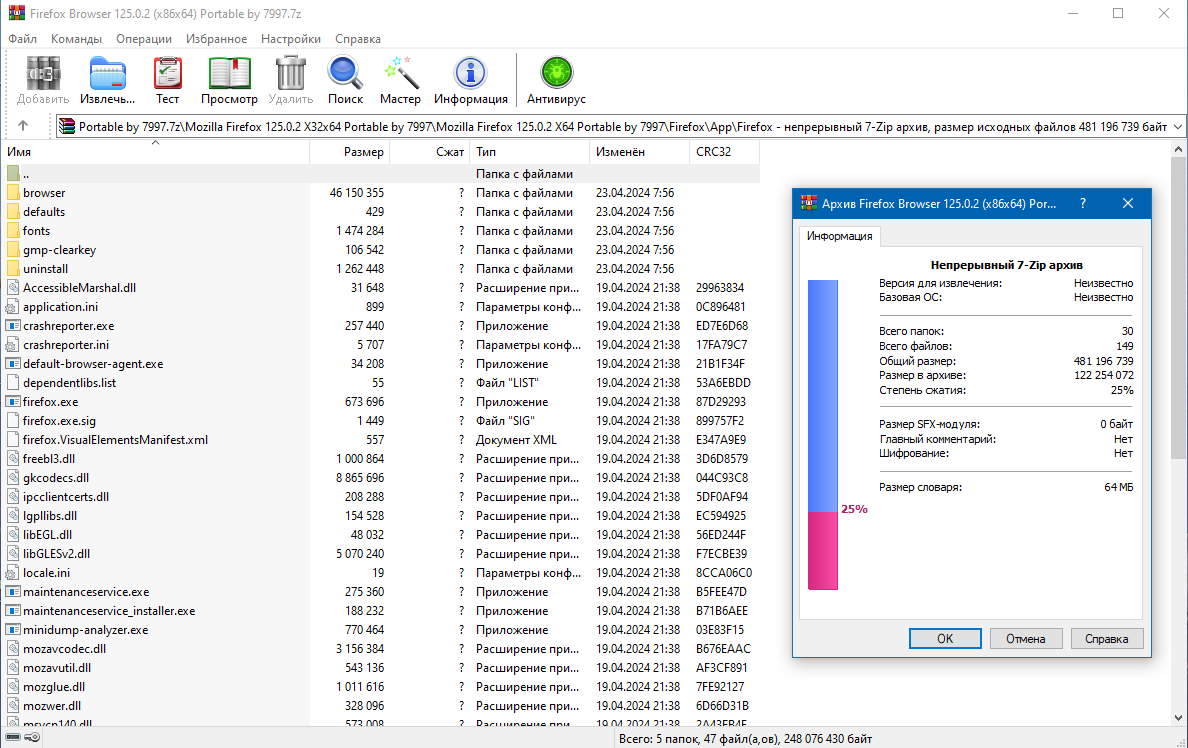Click the Отмена button
This screenshot has height=748, width=1188.
tap(1026, 638)
